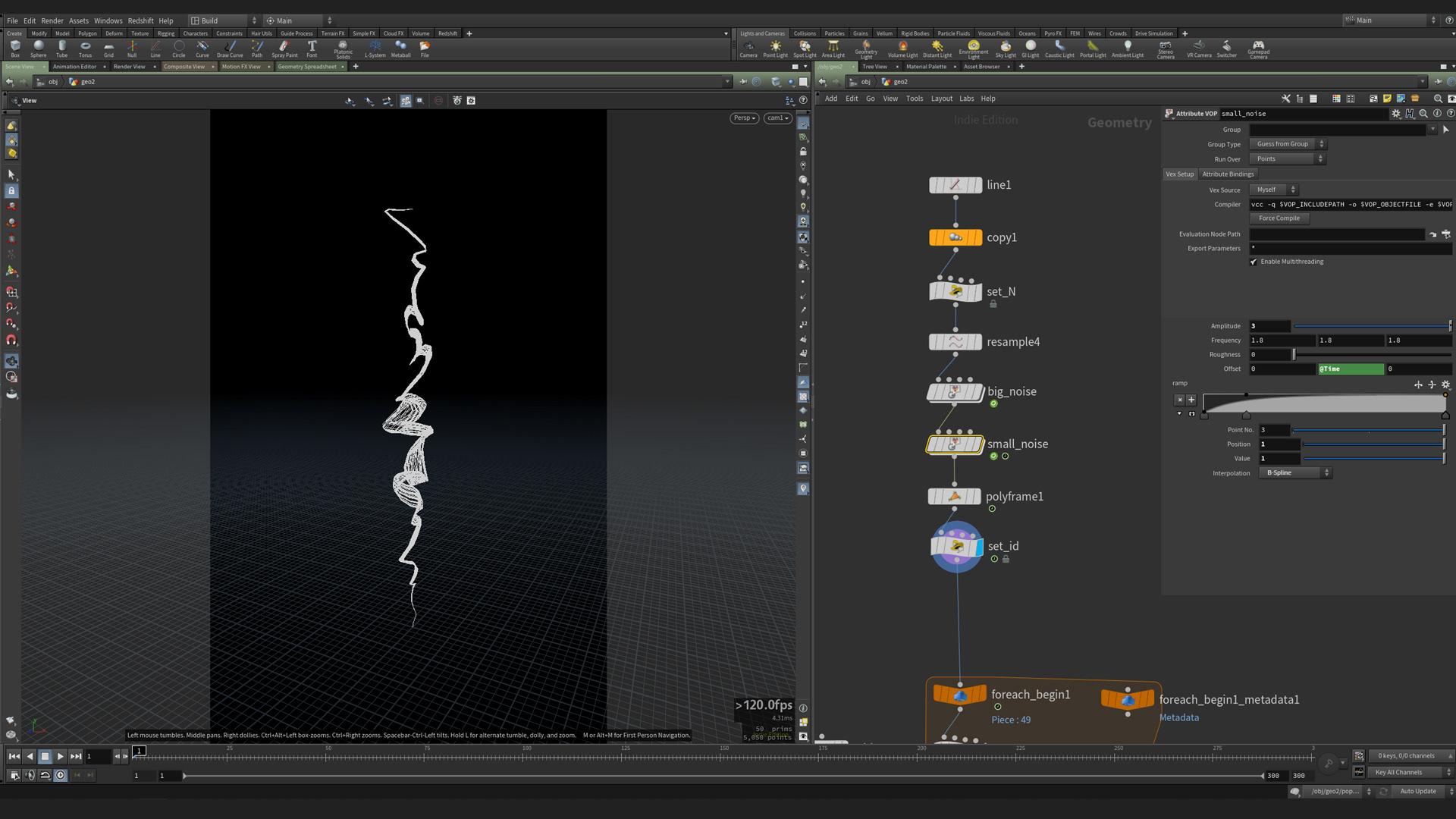Open the Auto Update mode dropdown
The width and height of the screenshot is (1456, 819).
coord(1423,791)
